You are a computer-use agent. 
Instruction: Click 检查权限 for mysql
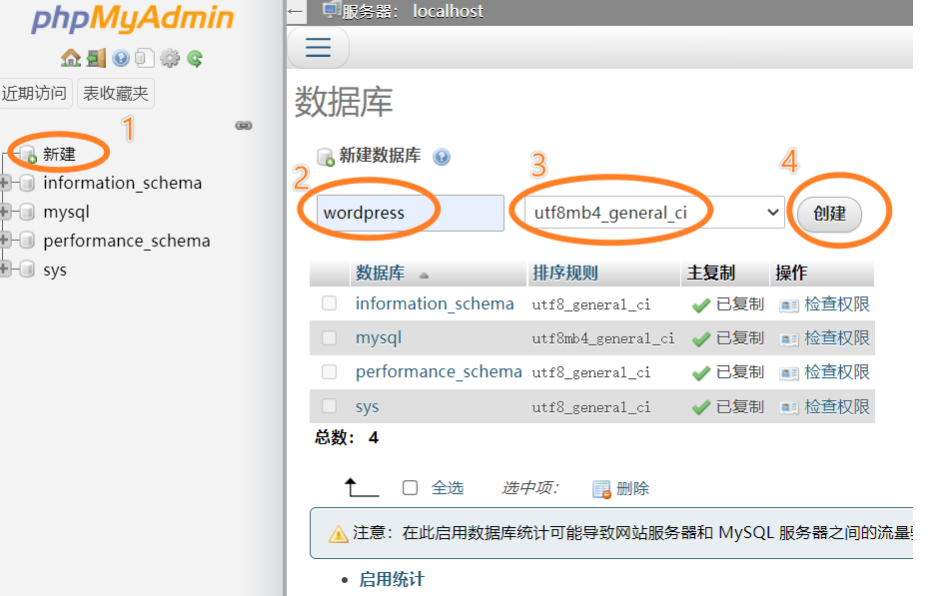point(837,338)
